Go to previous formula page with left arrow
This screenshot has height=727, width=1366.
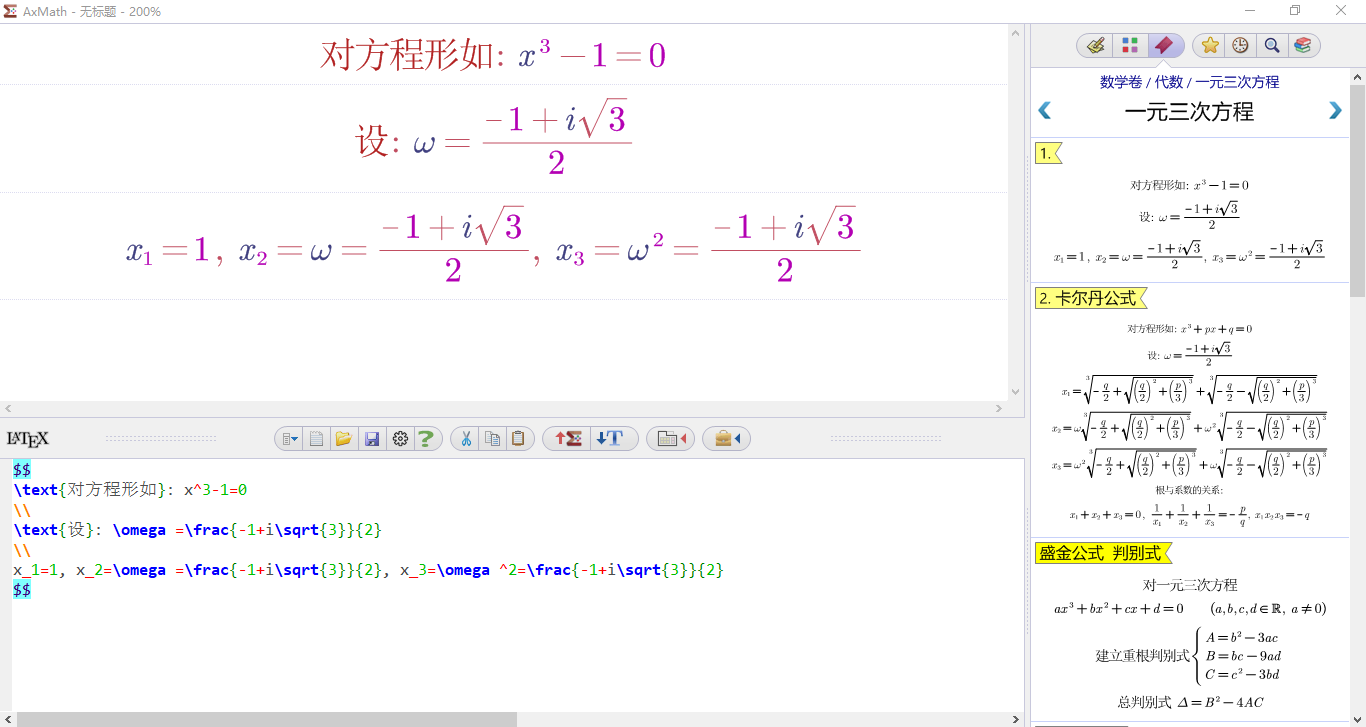pos(1045,111)
